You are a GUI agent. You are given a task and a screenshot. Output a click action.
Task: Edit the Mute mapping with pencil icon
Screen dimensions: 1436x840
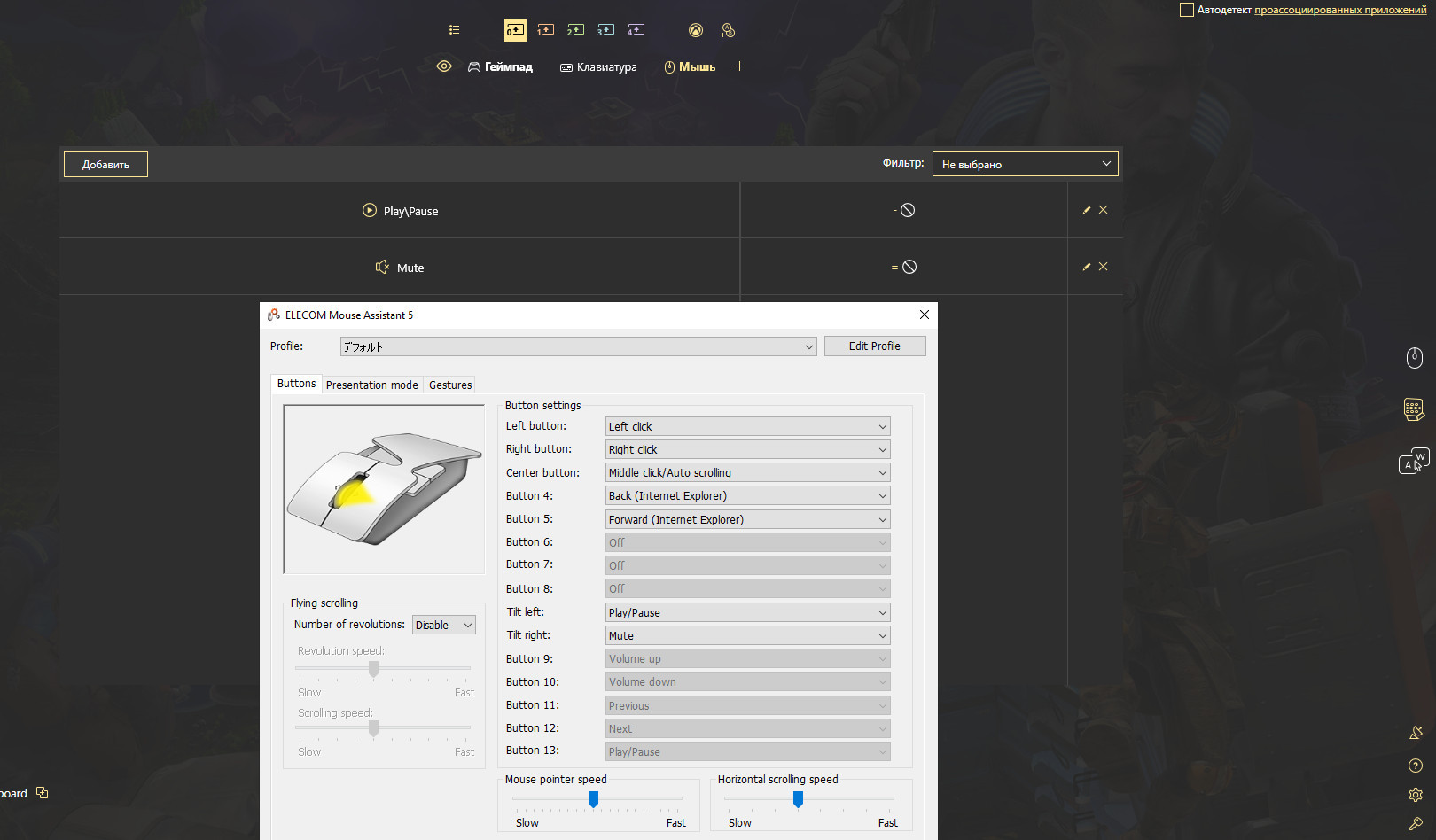(1087, 267)
